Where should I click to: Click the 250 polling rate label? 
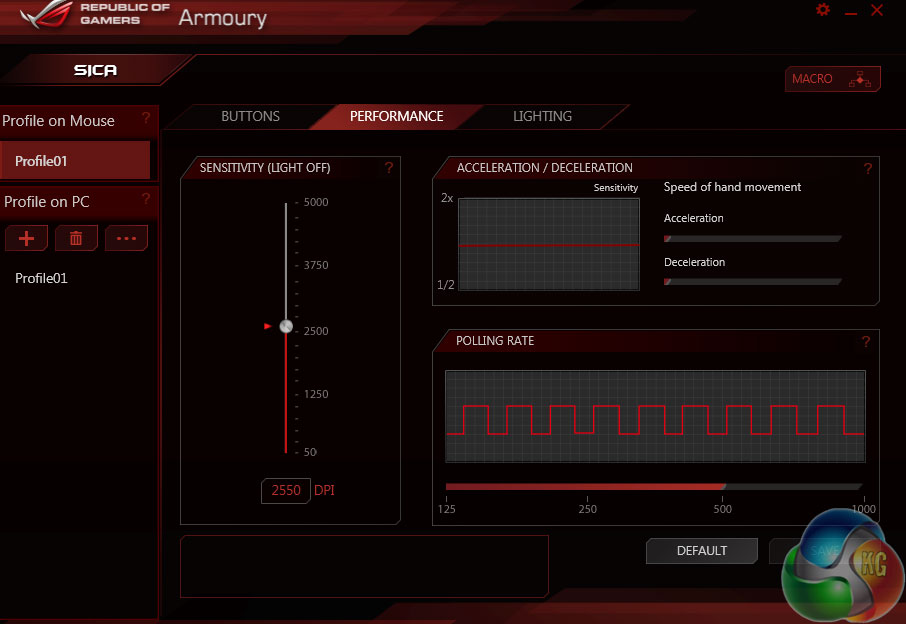(587, 508)
